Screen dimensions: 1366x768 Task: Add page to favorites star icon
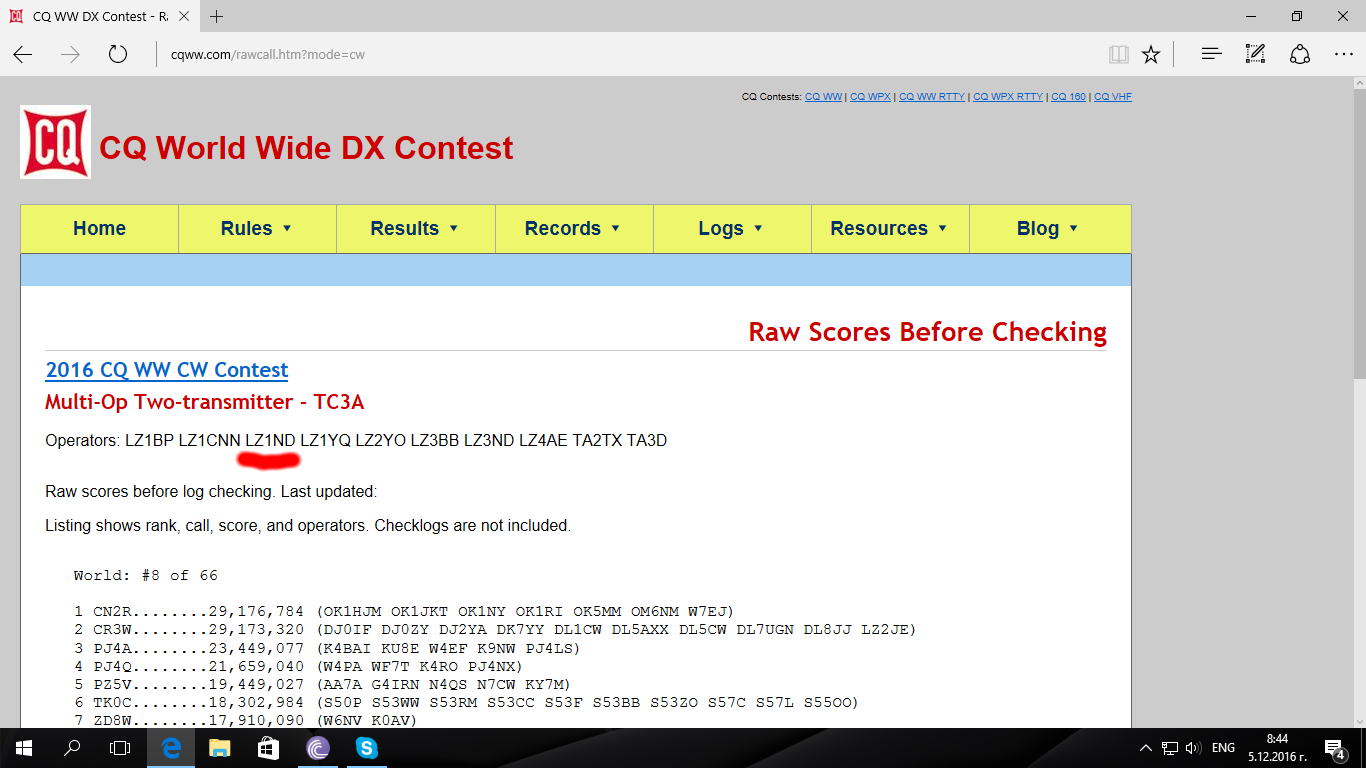pos(1151,55)
